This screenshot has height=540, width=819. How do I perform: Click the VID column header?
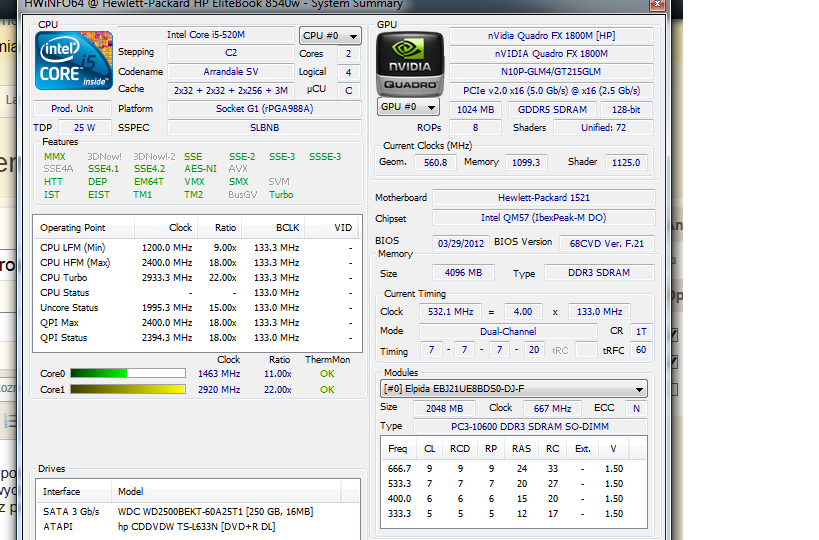point(333,228)
